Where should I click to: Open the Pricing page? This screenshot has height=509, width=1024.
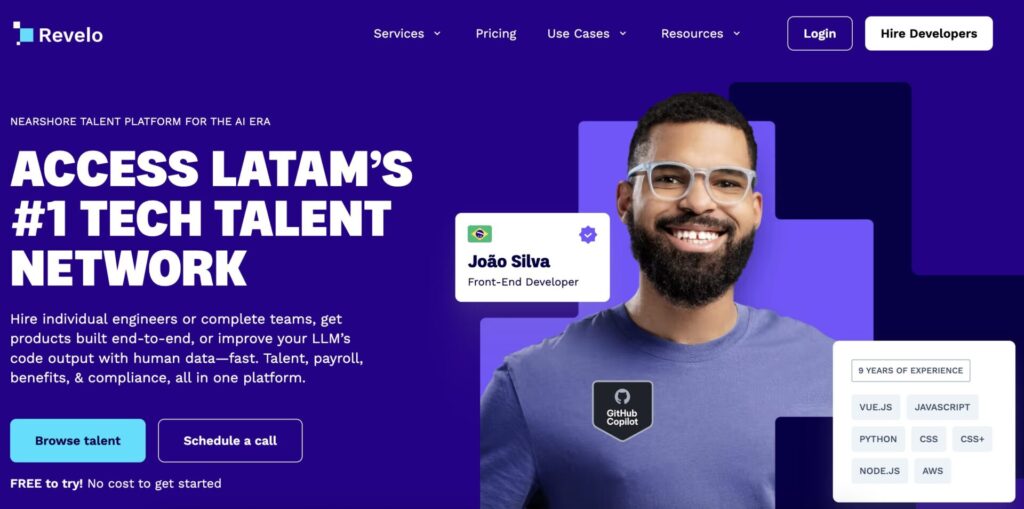pyautogui.click(x=496, y=33)
